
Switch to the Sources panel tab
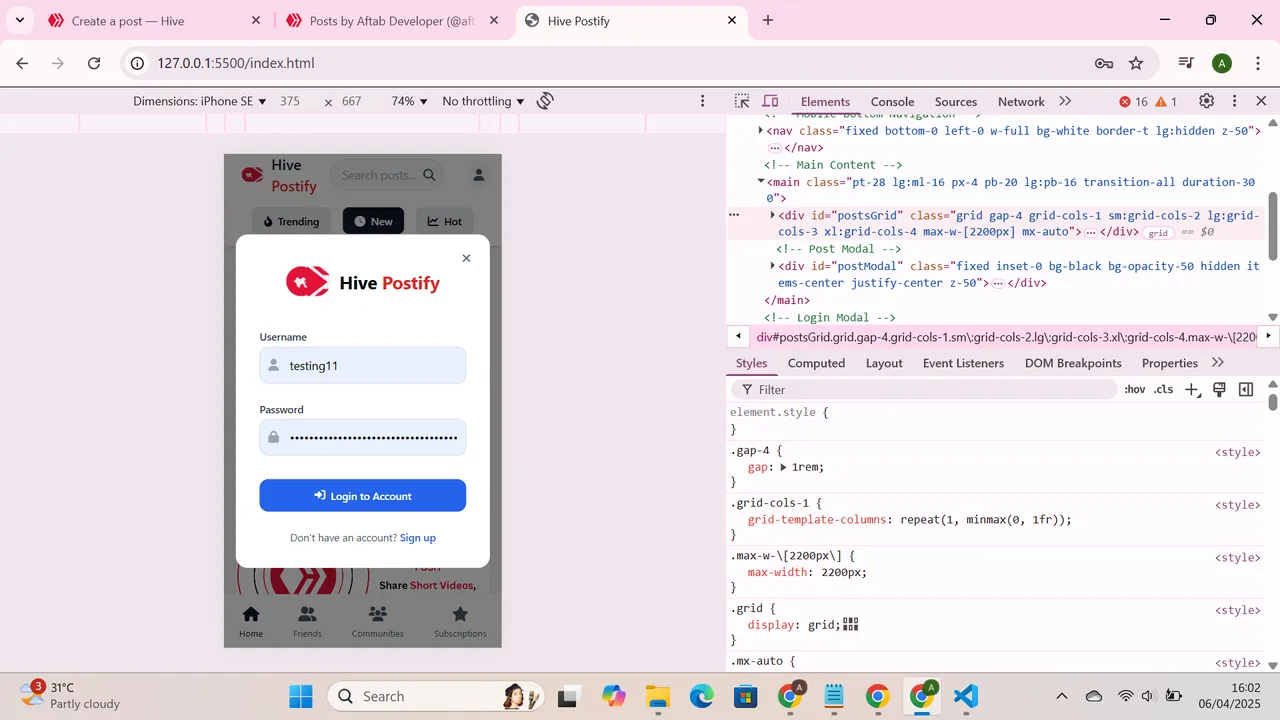tap(956, 101)
